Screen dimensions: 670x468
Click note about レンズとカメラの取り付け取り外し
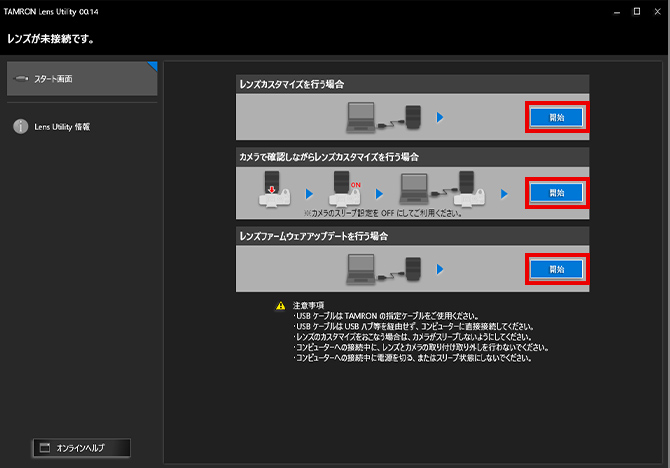(421, 347)
